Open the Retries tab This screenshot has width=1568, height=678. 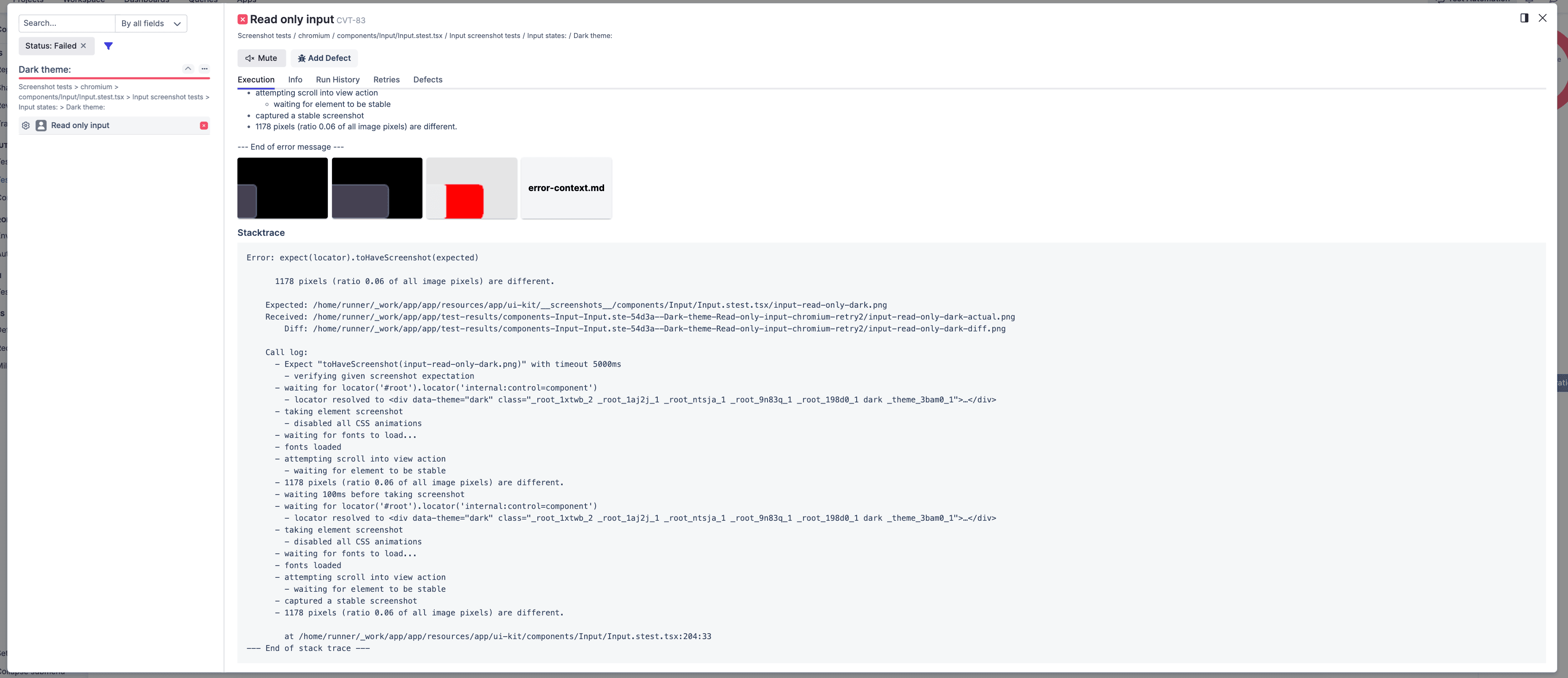387,80
